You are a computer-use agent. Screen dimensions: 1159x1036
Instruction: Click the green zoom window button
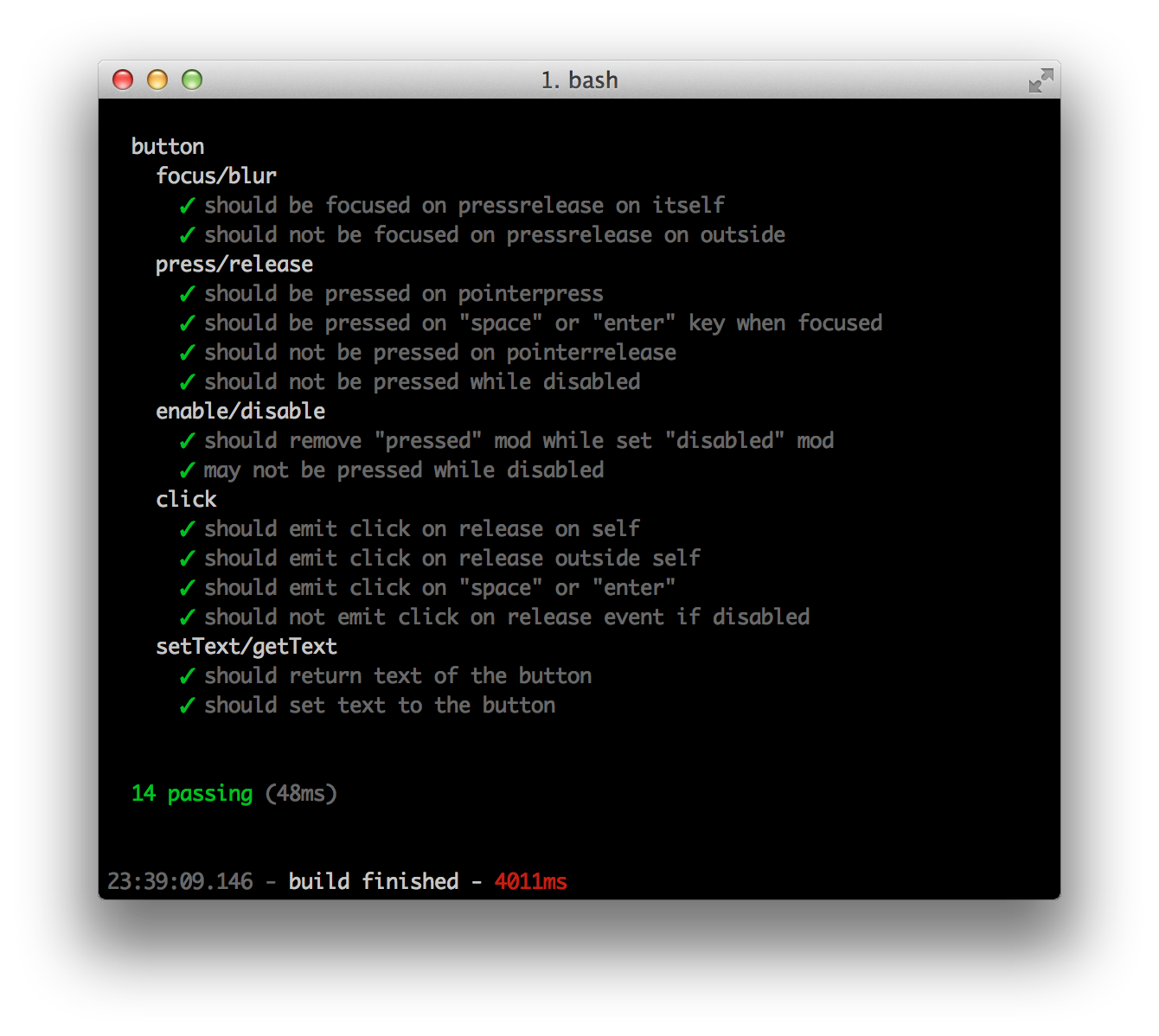coord(192,80)
